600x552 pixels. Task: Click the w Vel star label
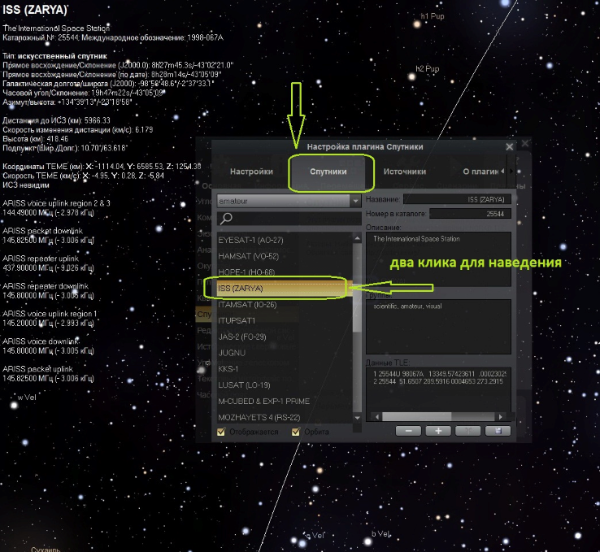[27, 397]
